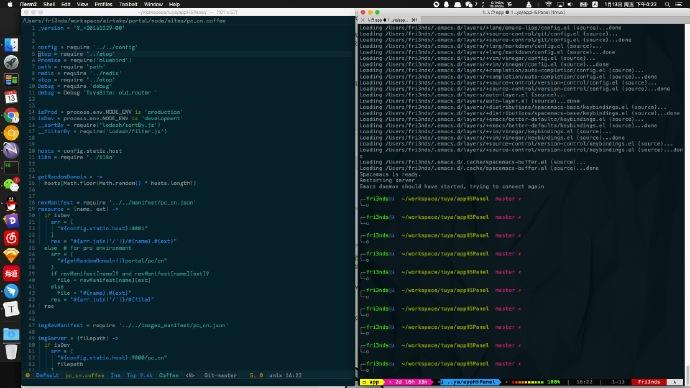This screenshot has height=388, width=690.
Task: Open Notification Center icon in menu bar
Action: point(680,4)
